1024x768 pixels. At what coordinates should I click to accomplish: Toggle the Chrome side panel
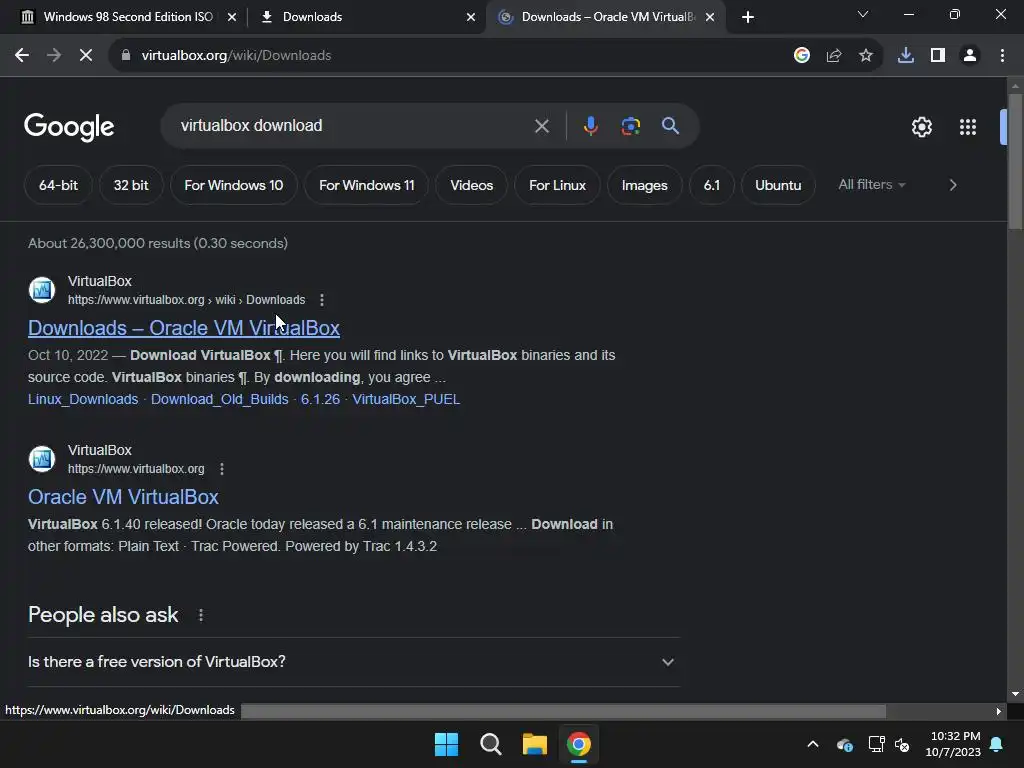pyautogui.click(x=937, y=56)
